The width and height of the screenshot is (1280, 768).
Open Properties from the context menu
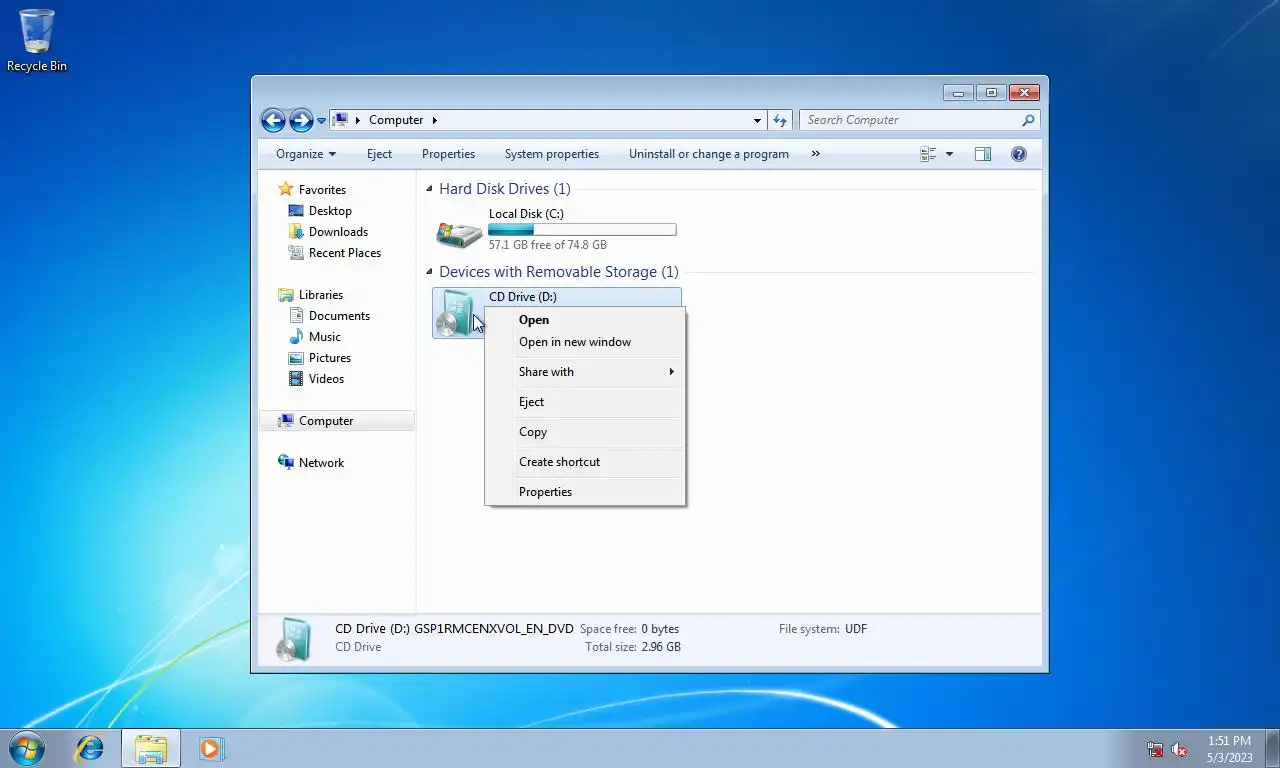(x=585, y=492)
